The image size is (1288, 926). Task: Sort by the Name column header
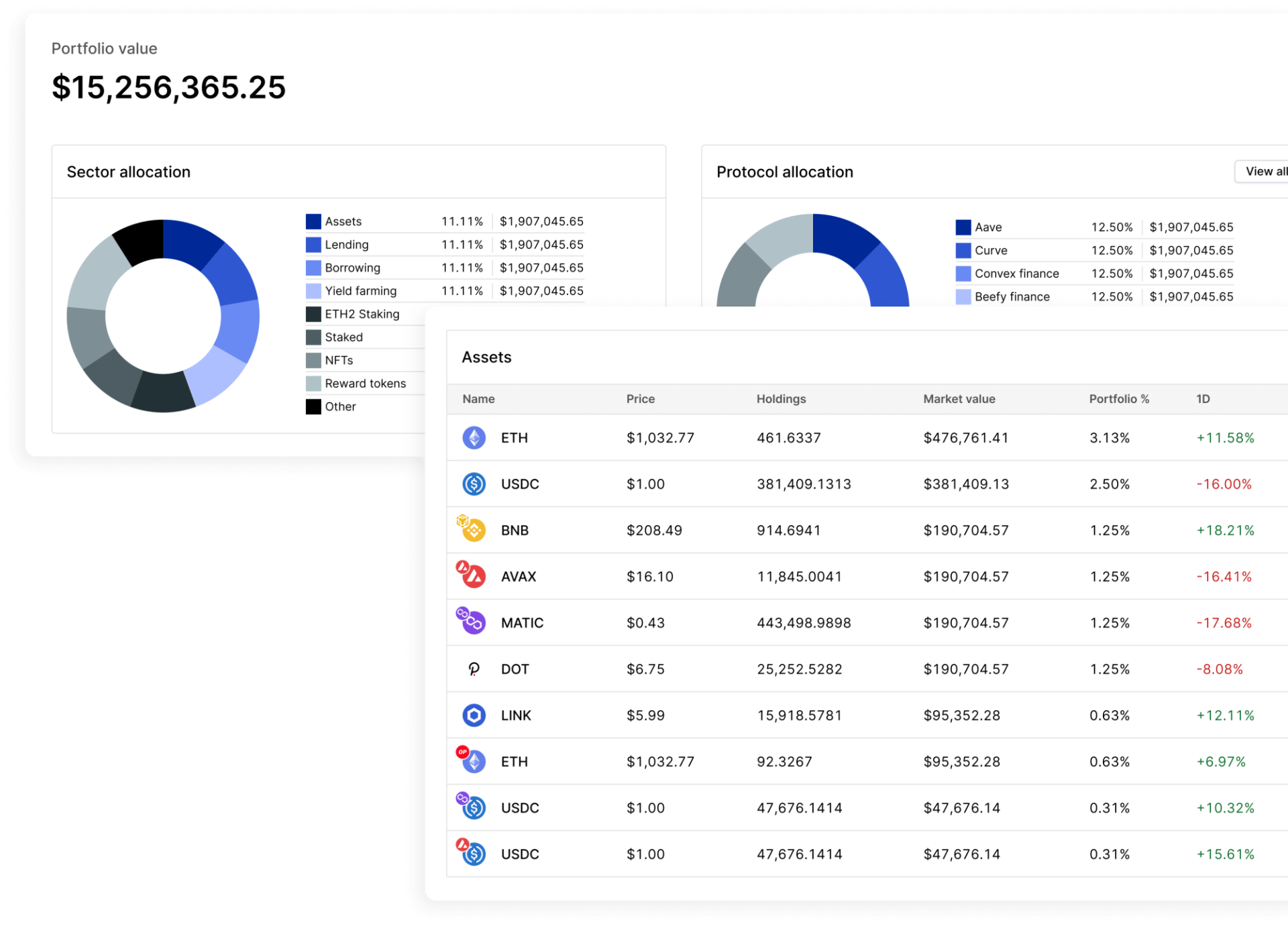click(478, 399)
